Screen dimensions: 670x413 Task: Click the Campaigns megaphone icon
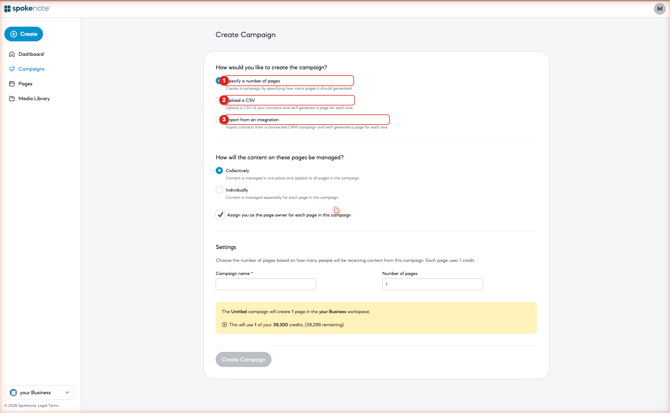point(12,69)
